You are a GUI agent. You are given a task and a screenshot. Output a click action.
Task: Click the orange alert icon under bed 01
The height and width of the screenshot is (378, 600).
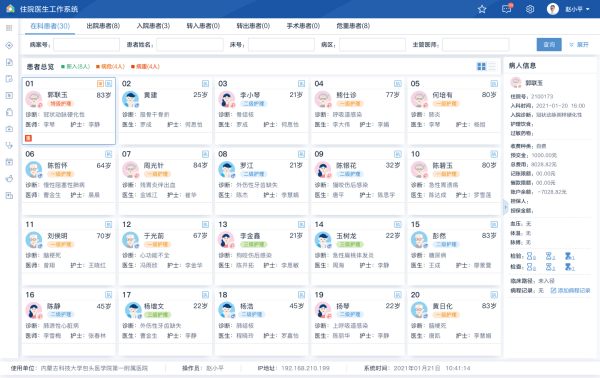pos(28,138)
